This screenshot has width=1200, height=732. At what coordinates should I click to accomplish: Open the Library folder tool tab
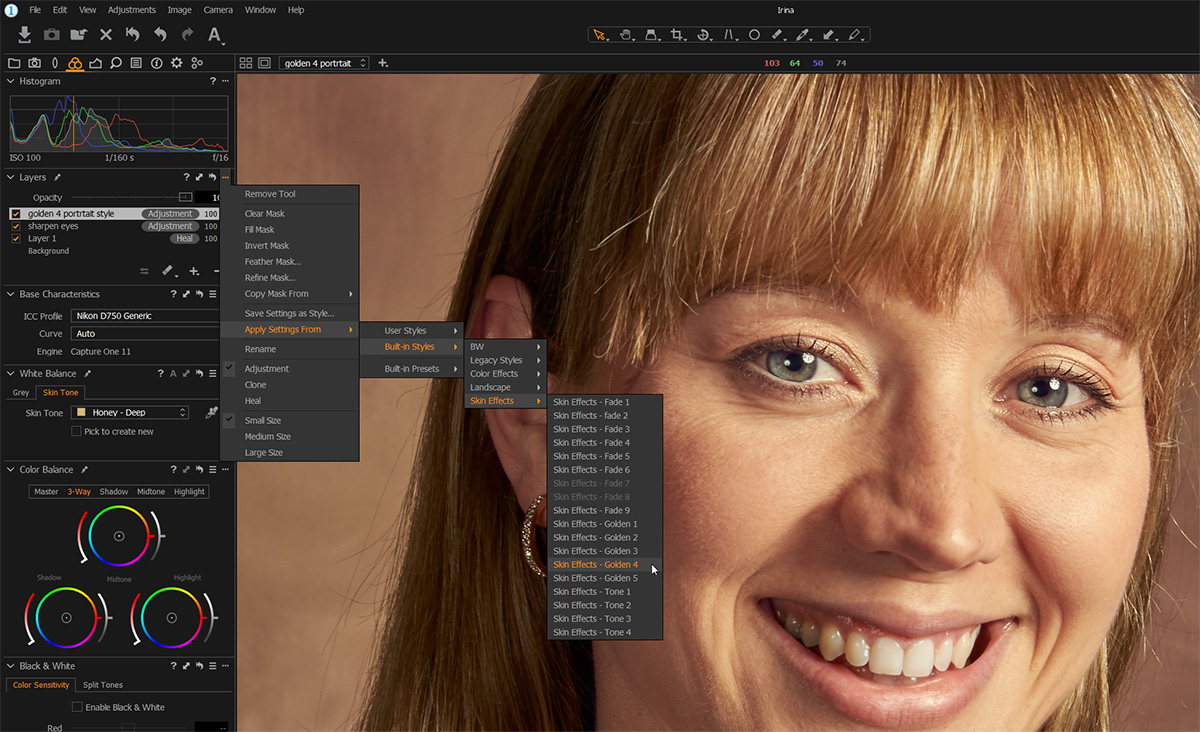coord(14,63)
